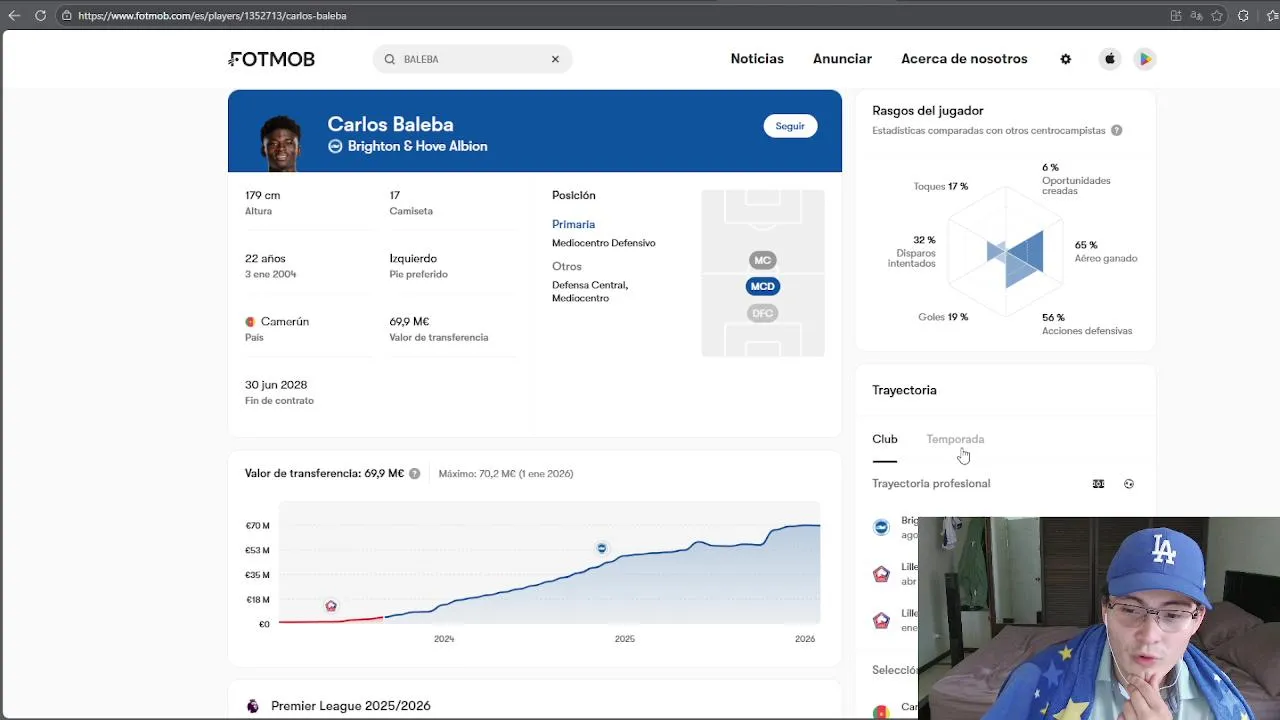Image resolution: width=1280 pixels, height=720 pixels.
Task: Focus the search field containing BALEBA
Action: [472, 59]
